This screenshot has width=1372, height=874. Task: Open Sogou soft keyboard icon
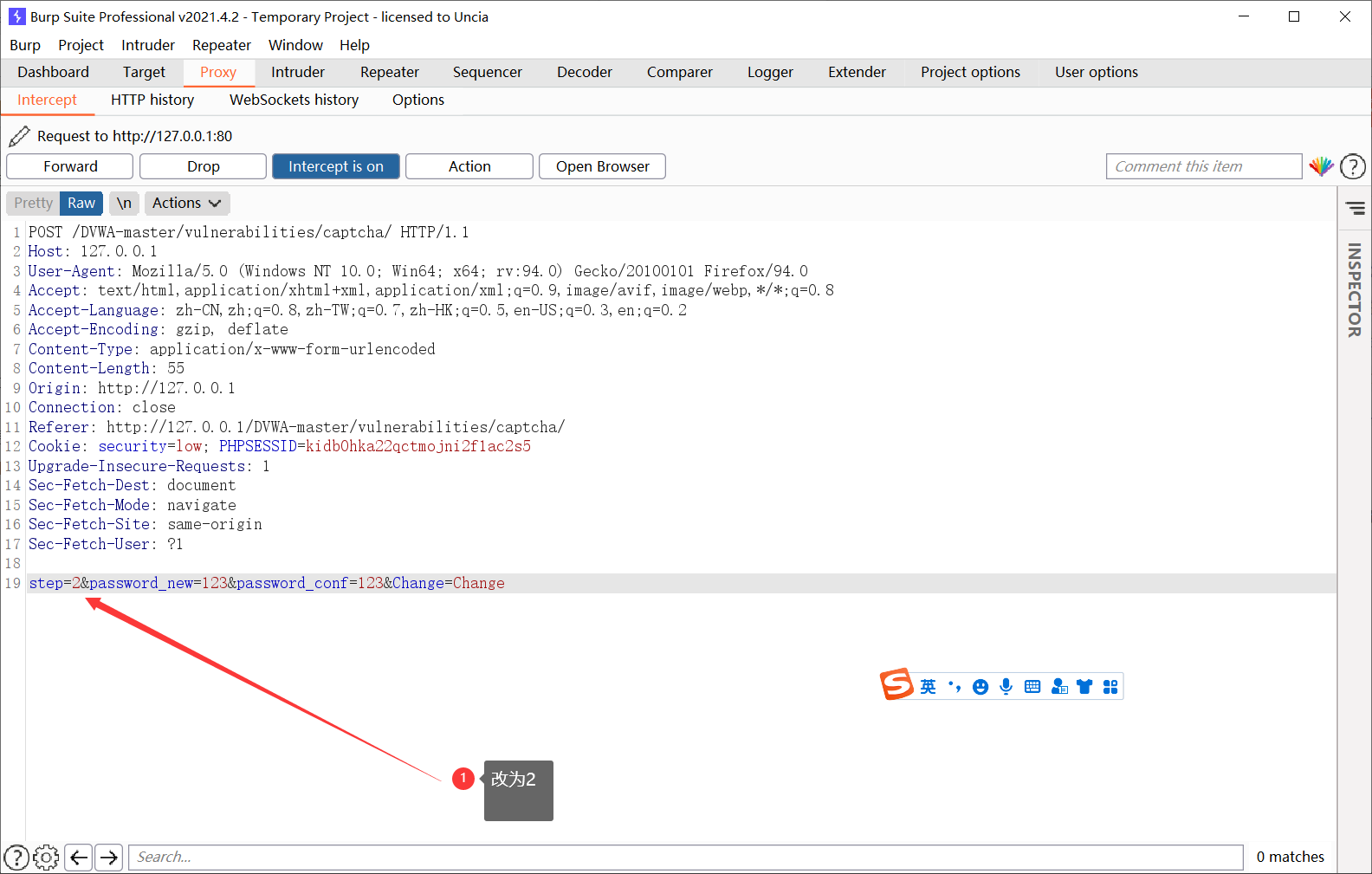(1032, 687)
